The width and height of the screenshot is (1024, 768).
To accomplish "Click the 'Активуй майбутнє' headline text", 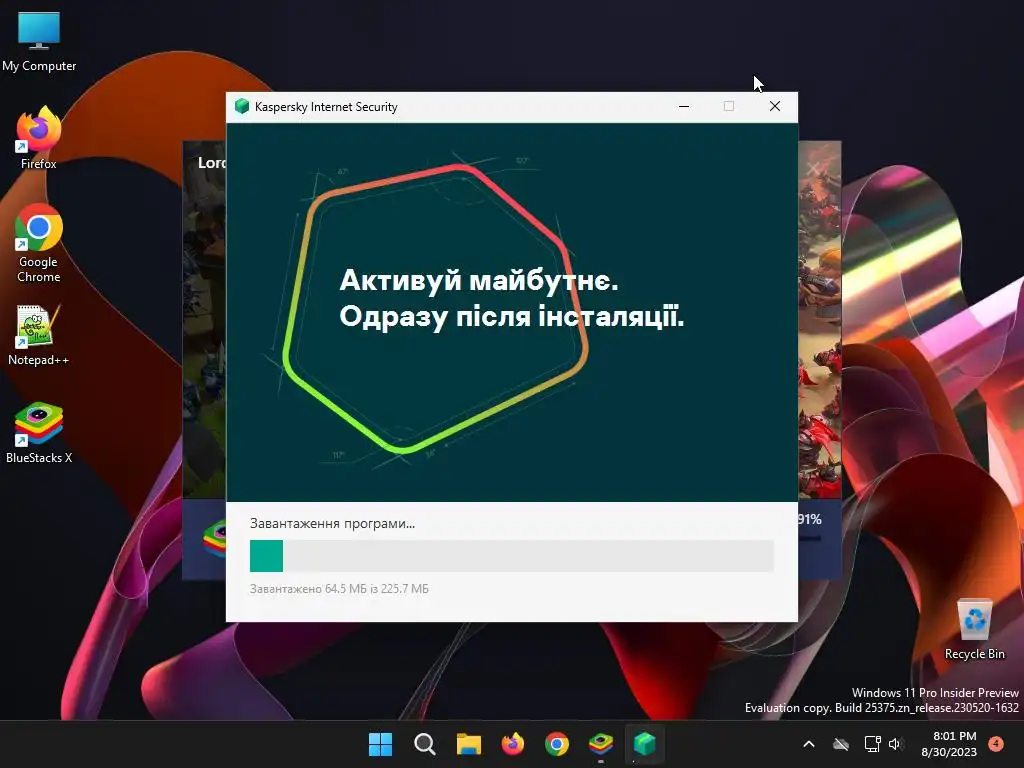I will click(x=479, y=281).
